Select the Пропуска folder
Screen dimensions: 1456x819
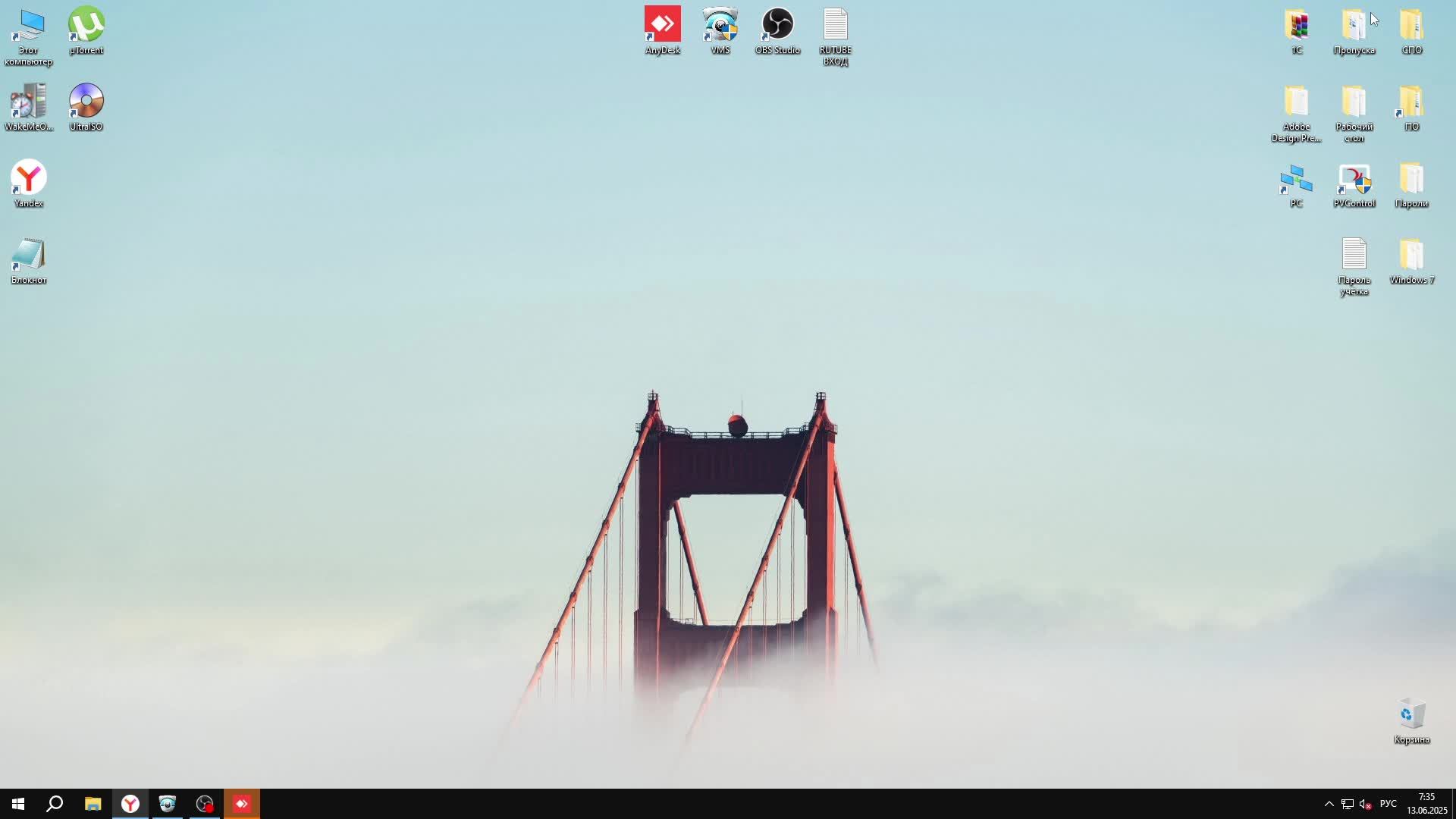pos(1354,31)
